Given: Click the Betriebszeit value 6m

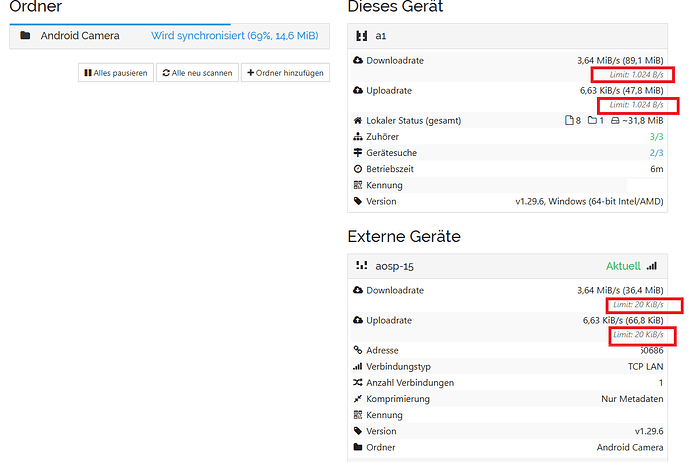Looking at the screenshot, I should [657, 169].
